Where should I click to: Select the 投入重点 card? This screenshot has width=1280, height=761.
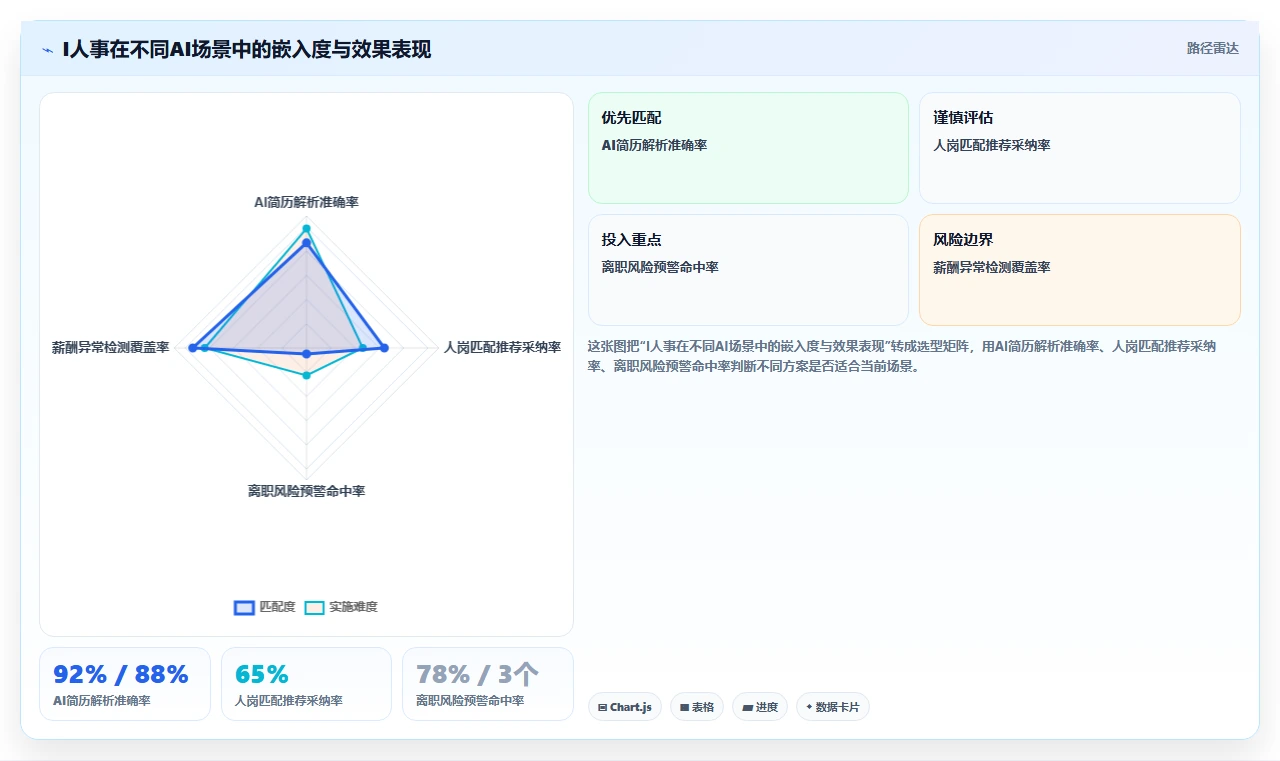point(748,270)
